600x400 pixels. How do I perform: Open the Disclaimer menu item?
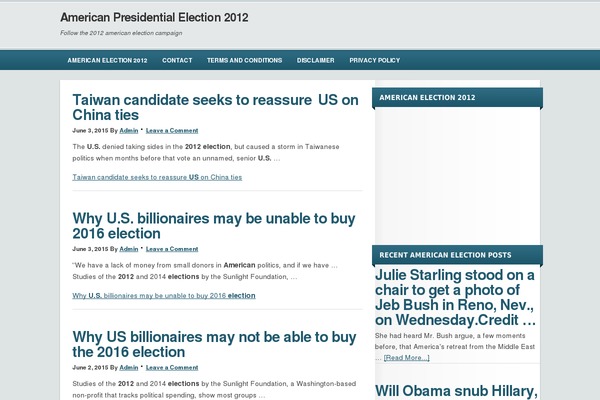coord(316,60)
